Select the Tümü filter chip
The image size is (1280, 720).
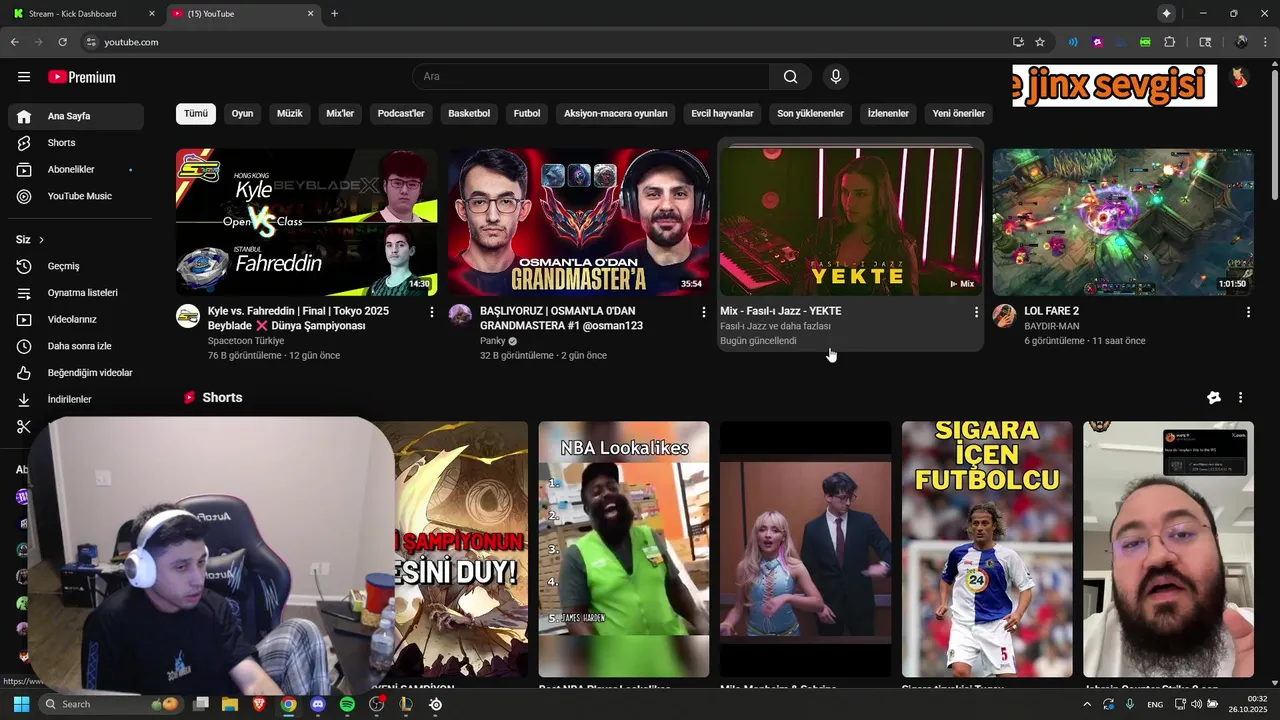[x=196, y=114]
